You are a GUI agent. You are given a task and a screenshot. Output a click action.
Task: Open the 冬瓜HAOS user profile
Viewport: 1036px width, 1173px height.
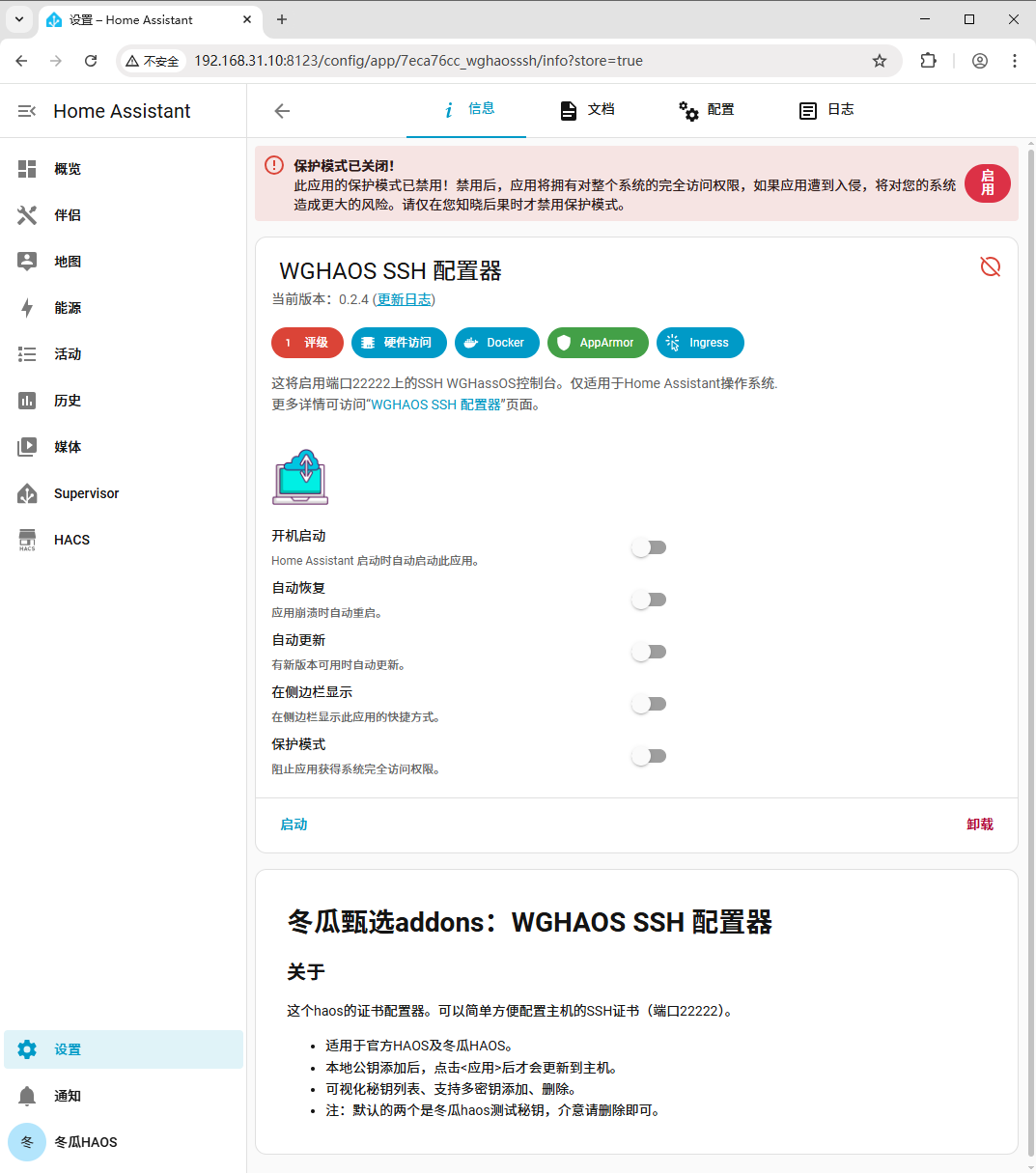click(124, 1142)
